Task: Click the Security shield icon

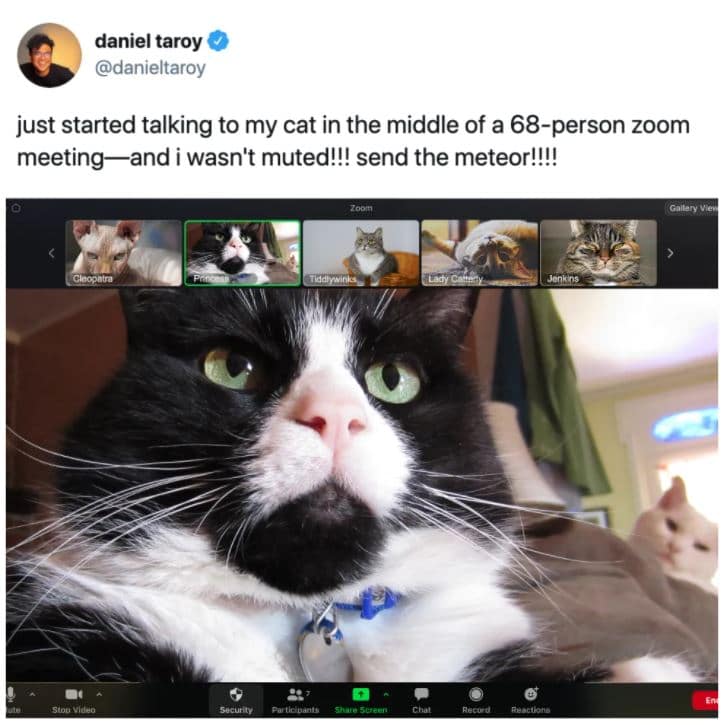Action: (236, 694)
